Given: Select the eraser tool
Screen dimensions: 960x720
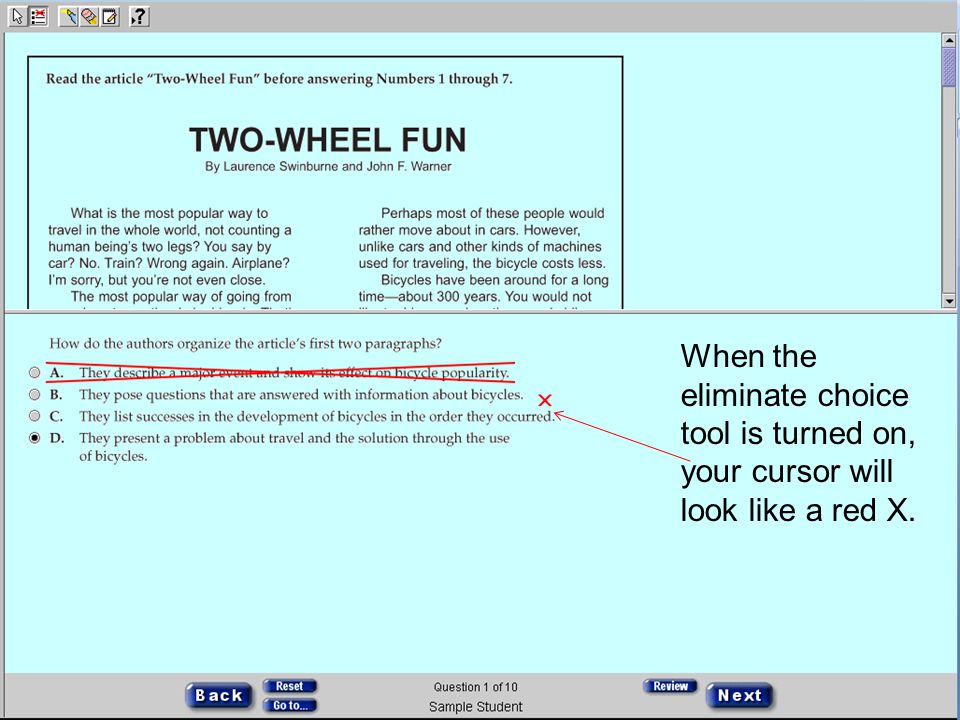Looking at the screenshot, I should click(89, 17).
